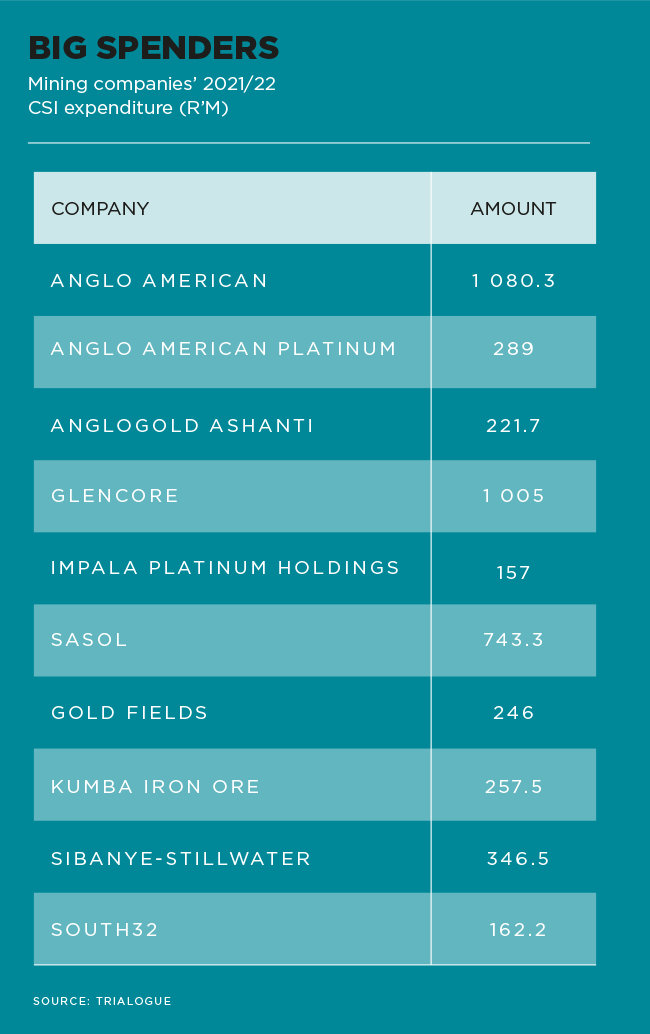Click the Sasol row label
The image size is (650, 1034).
tap(89, 640)
